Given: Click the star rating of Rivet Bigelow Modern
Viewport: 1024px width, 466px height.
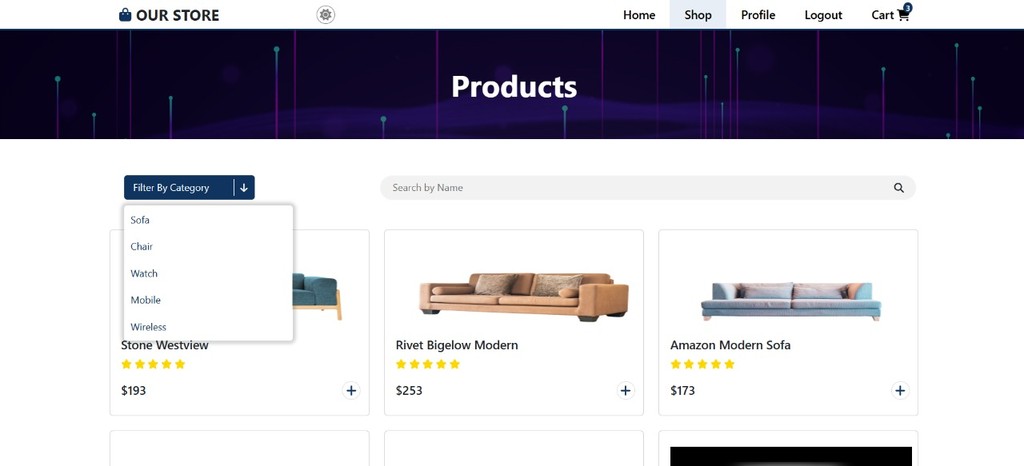Looking at the screenshot, I should tap(428, 364).
